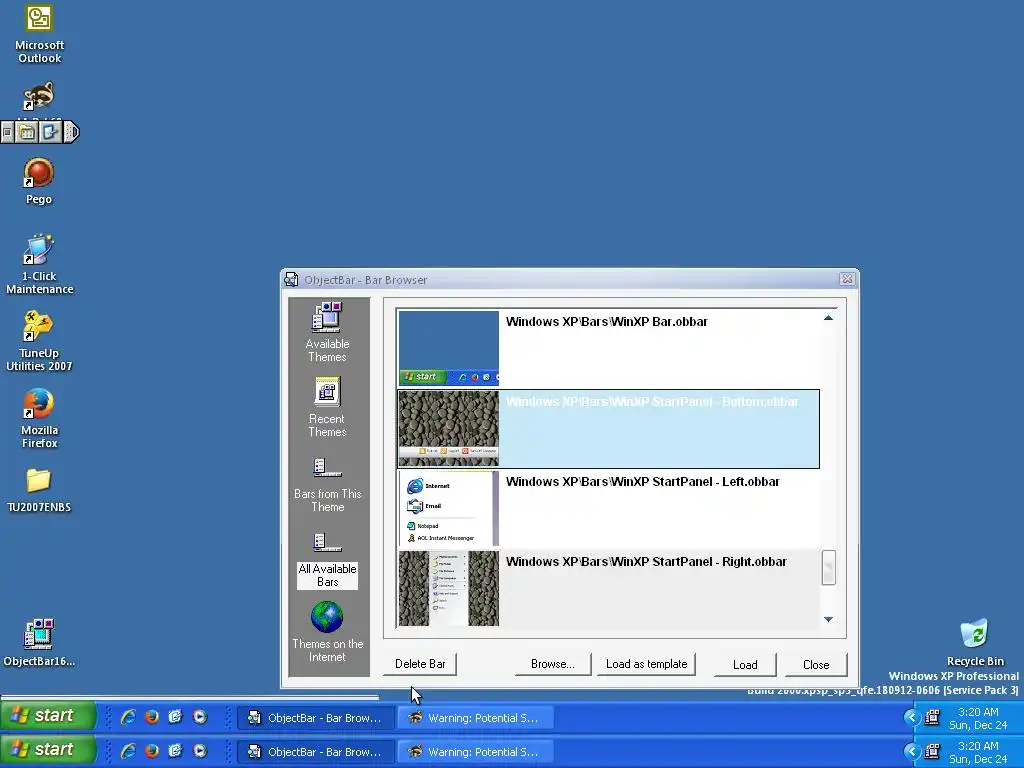Expand hidden tray icons on upper taskbar
The image size is (1024, 768).
(x=912, y=717)
